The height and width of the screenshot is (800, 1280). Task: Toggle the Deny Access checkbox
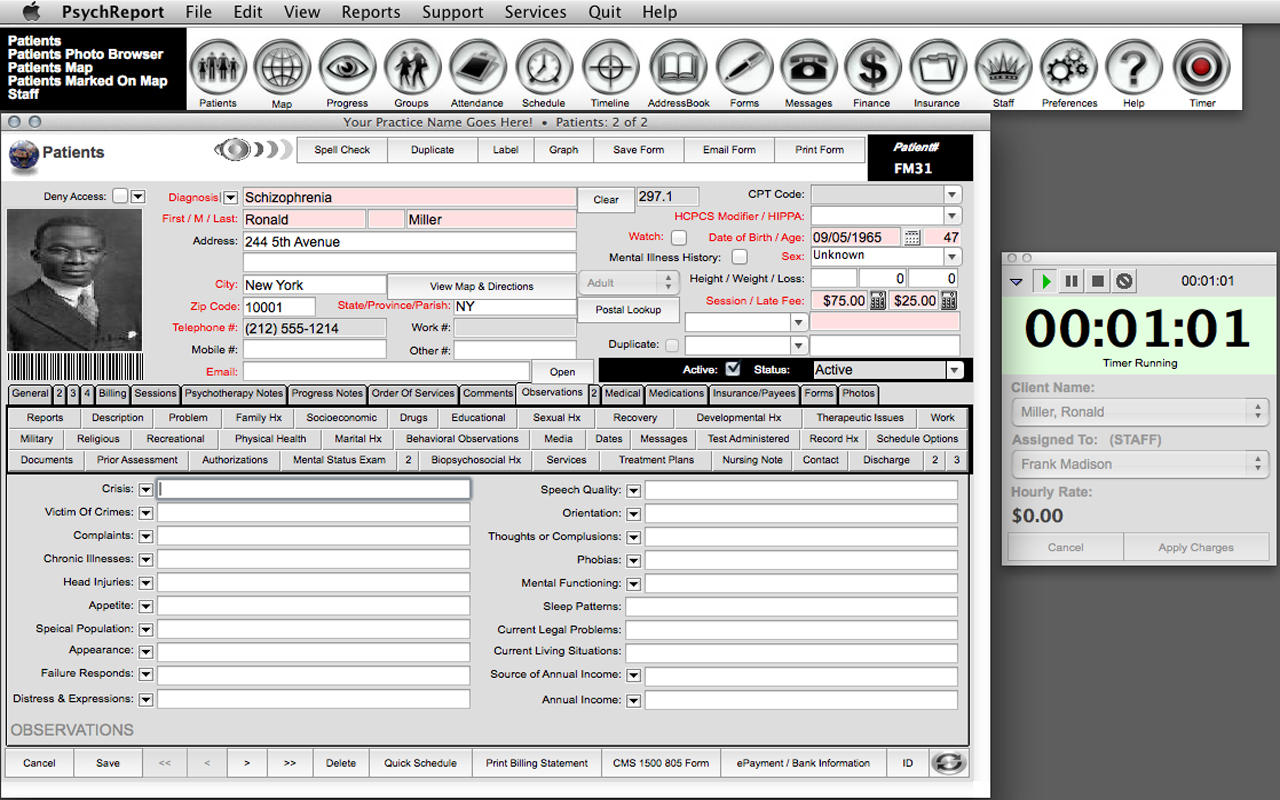click(x=120, y=196)
